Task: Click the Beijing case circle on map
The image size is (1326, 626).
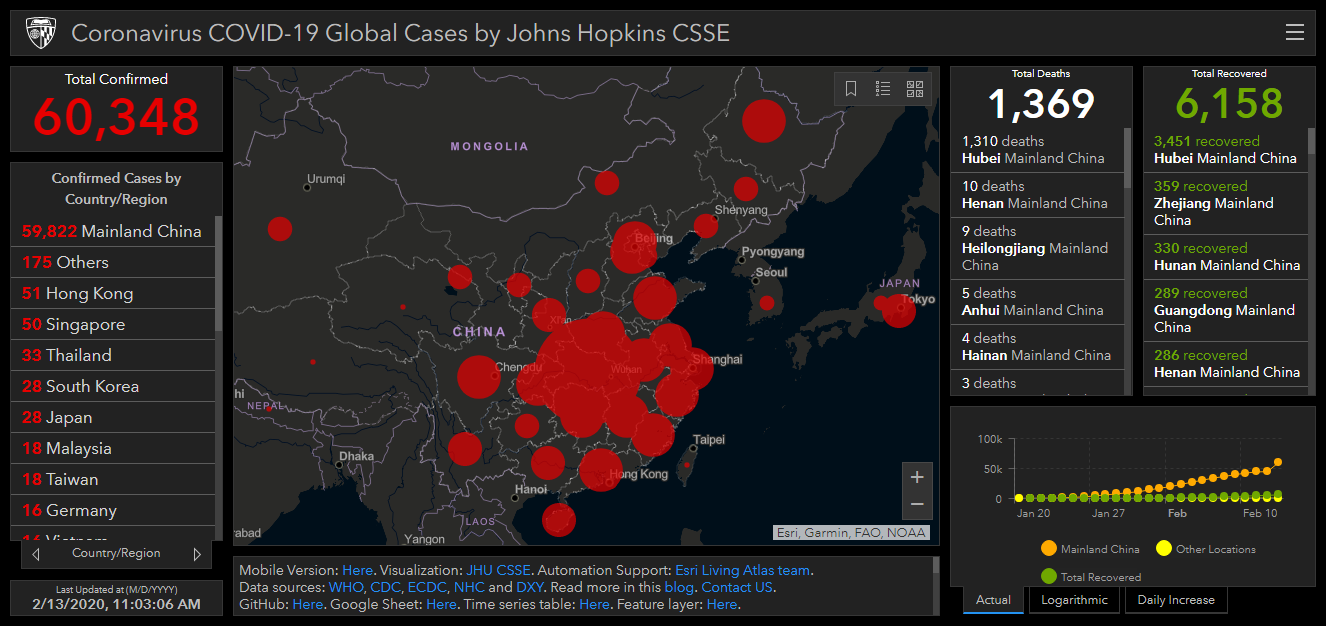Action: [x=634, y=248]
